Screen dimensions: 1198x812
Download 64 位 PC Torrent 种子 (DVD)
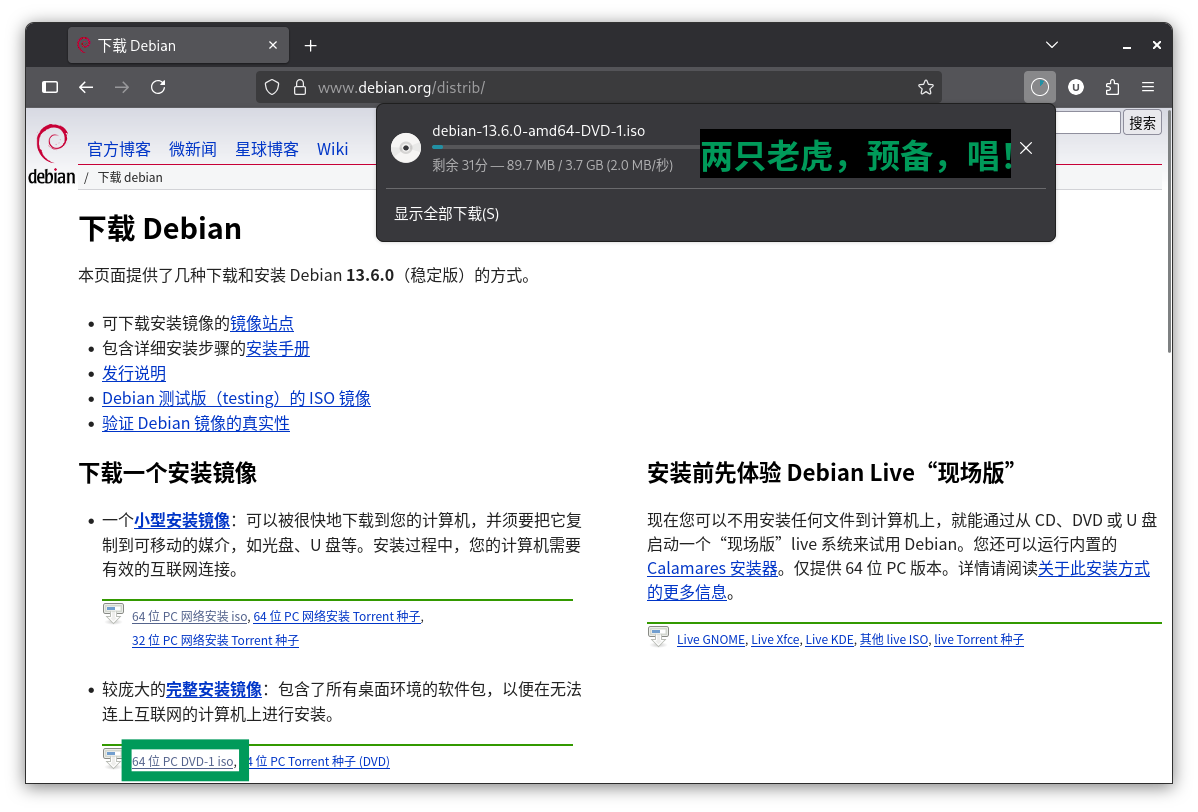coord(319,762)
